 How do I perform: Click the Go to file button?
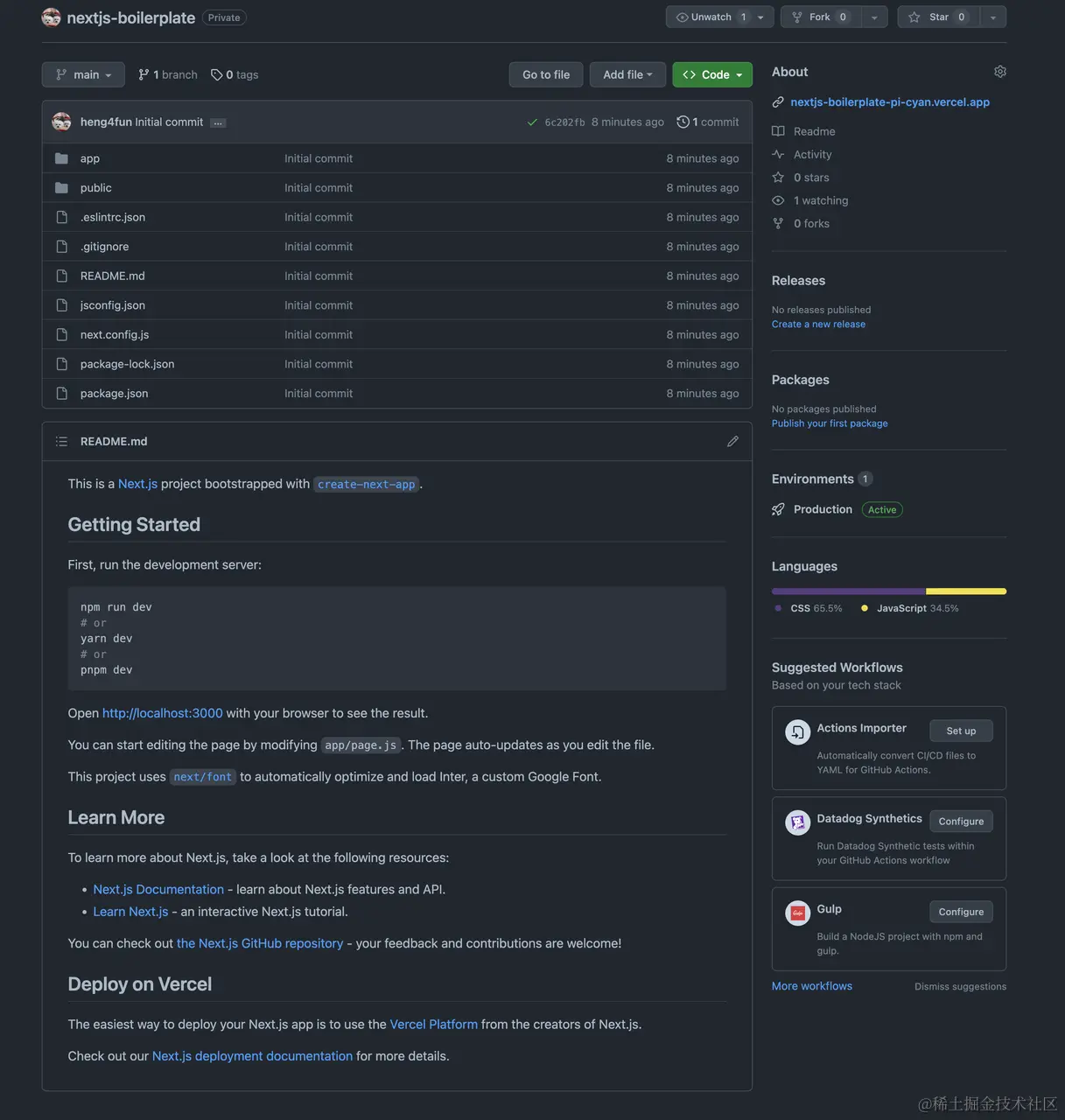coord(546,75)
